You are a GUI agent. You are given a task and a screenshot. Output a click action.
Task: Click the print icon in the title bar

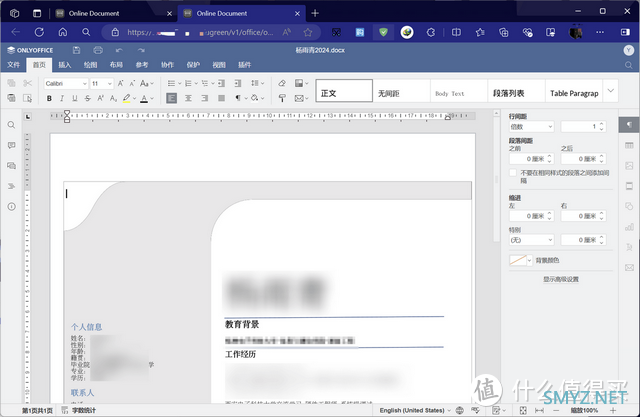[x=98, y=50]
